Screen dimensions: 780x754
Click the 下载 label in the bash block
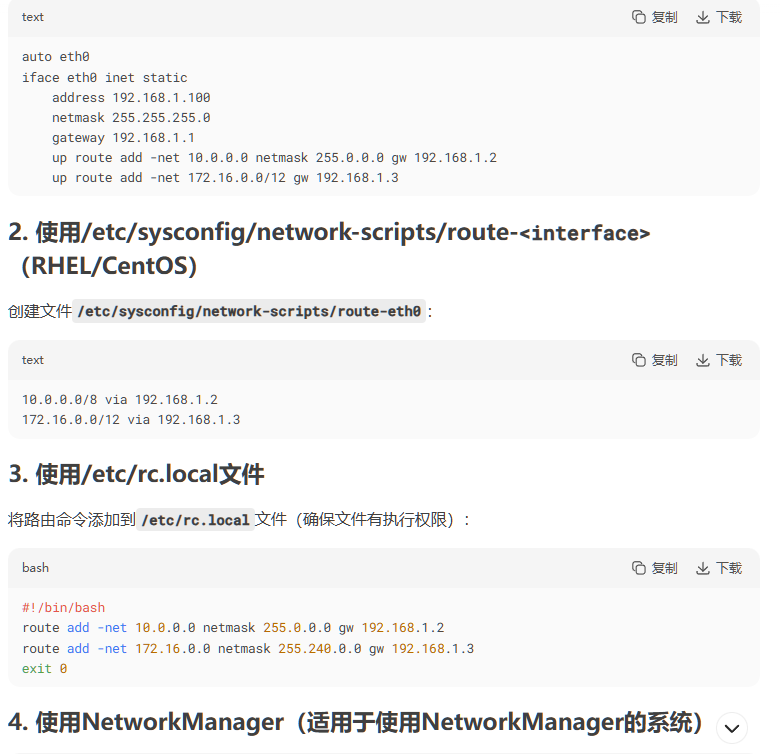click(729, 568)
